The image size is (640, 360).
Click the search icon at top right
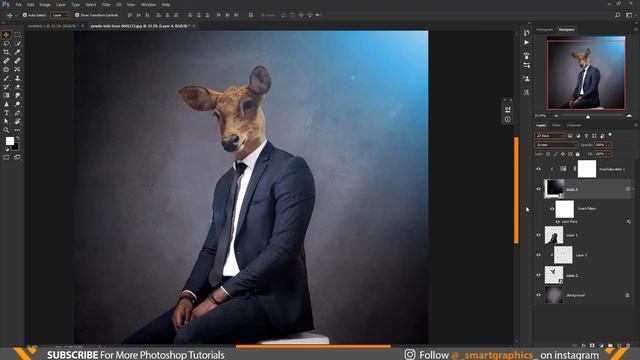click(618, 15)
